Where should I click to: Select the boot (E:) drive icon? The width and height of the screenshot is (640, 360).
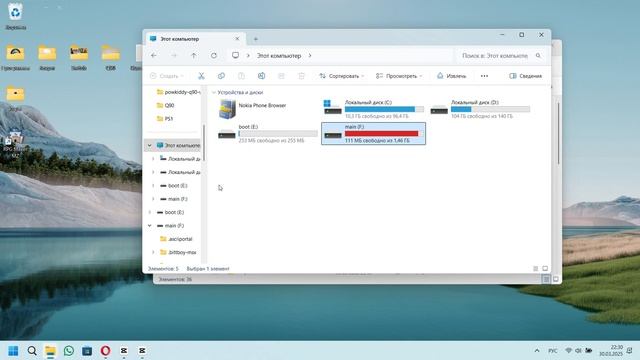coord(227,134)
